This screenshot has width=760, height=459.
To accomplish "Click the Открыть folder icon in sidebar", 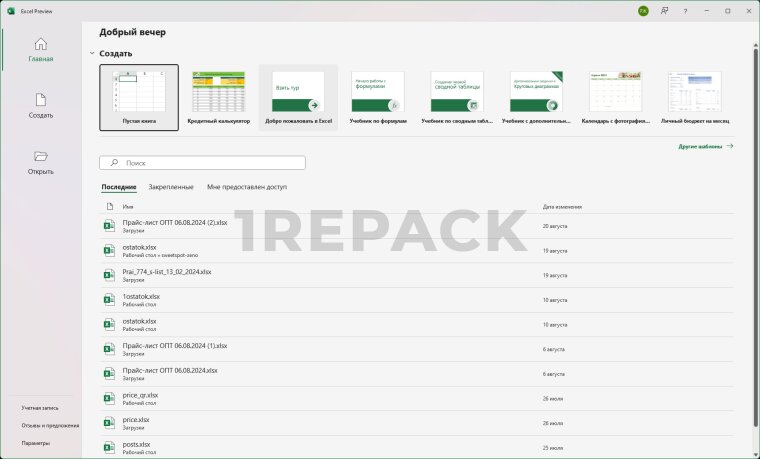I will point(41,157).
